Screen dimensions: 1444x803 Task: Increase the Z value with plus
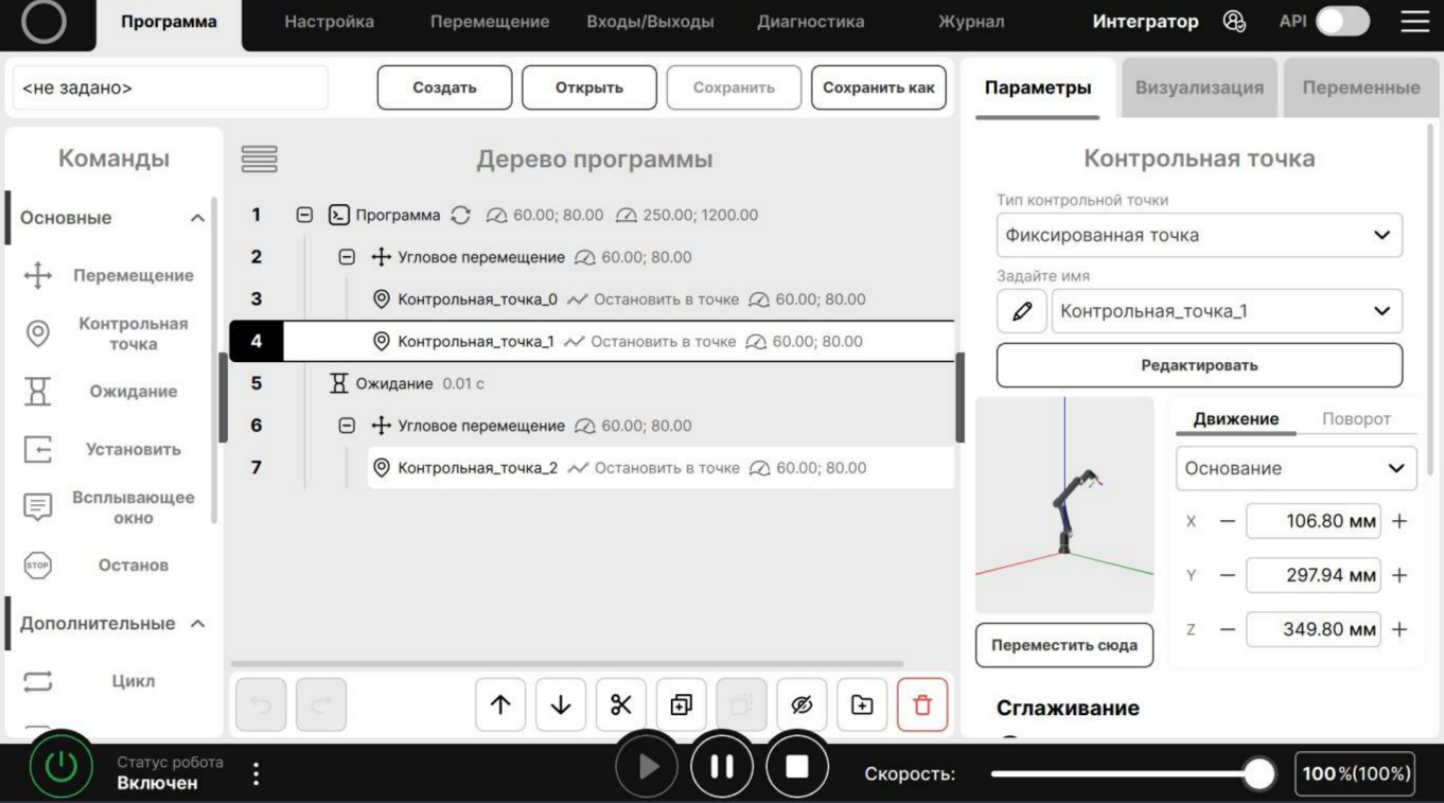1399,630
